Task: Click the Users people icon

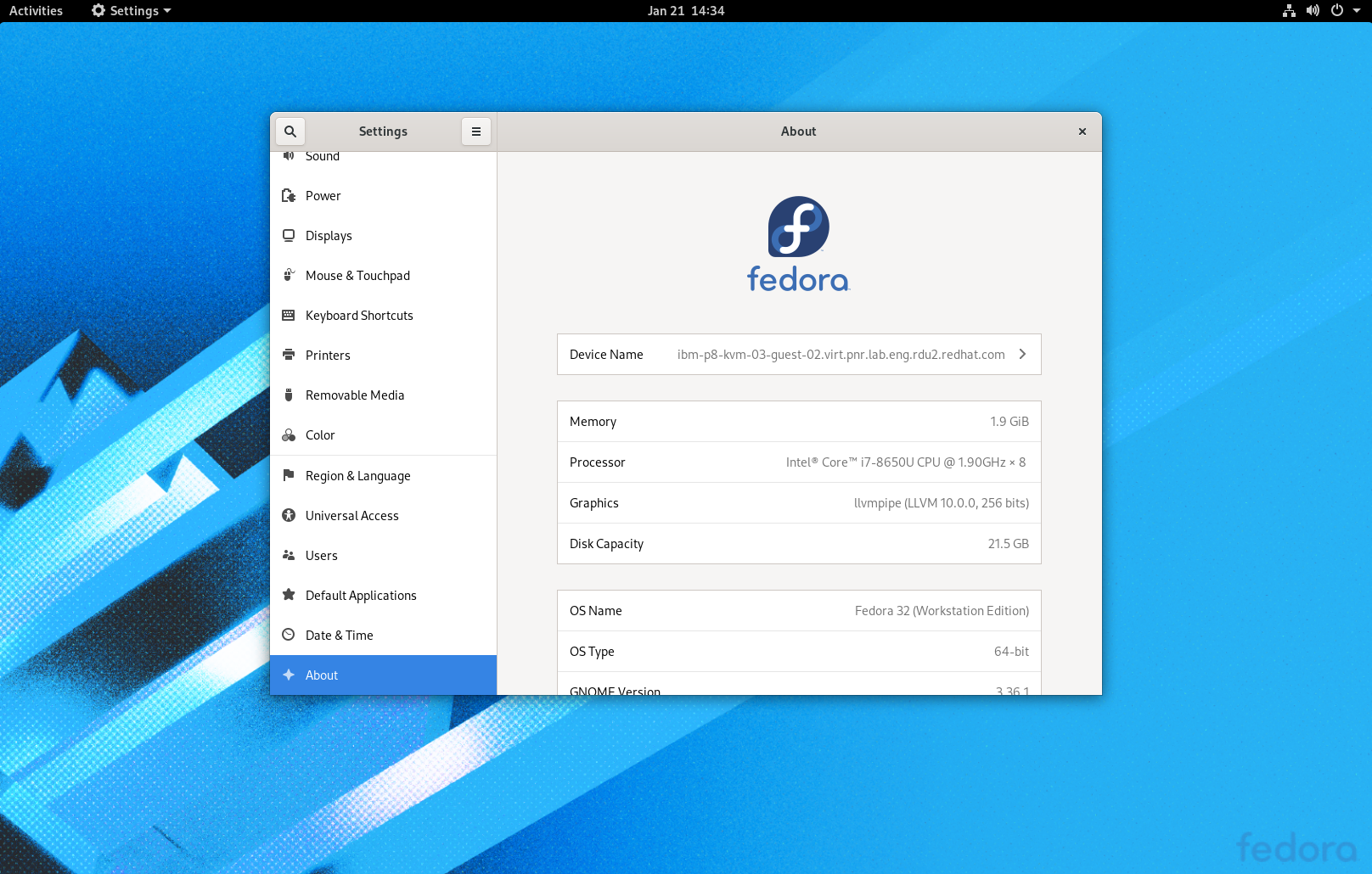Action: coord(289,555)
